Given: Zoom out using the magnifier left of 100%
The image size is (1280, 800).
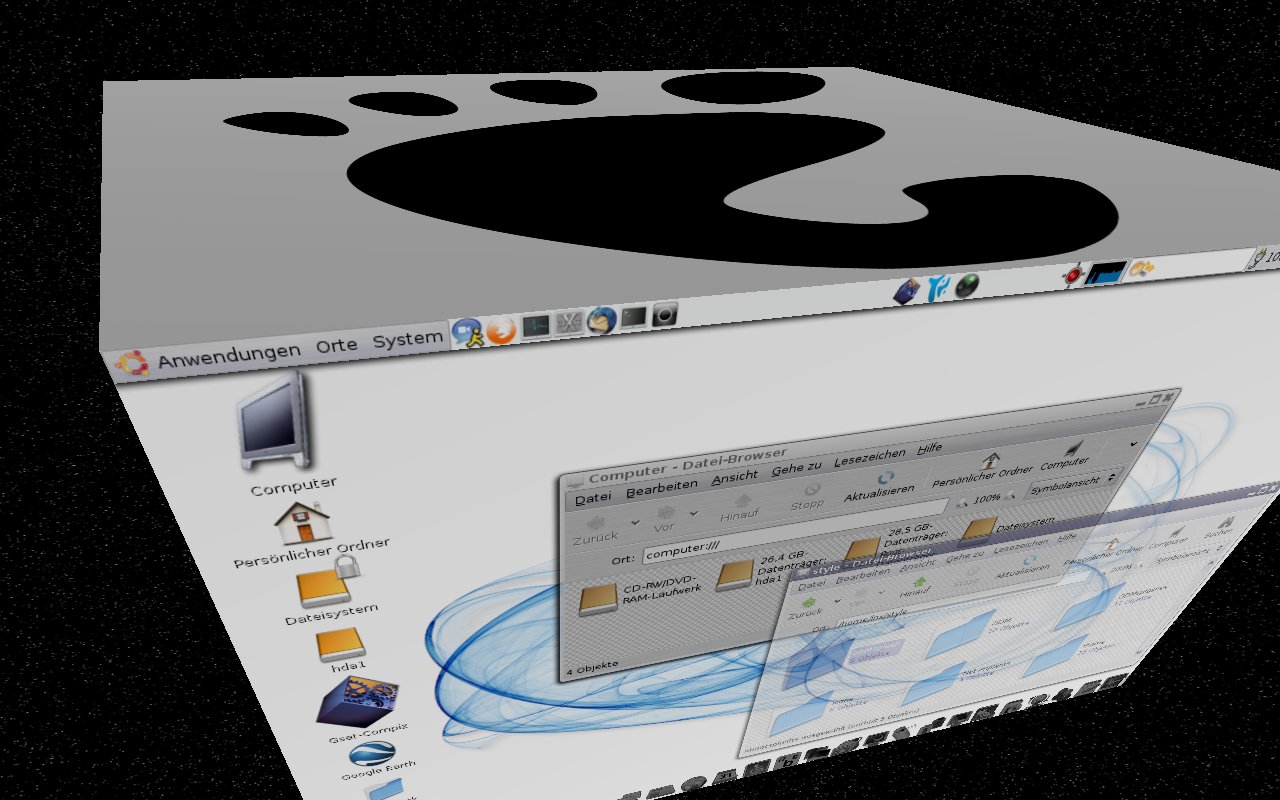Looking at the screenshot, I should [x=961, y=503].
